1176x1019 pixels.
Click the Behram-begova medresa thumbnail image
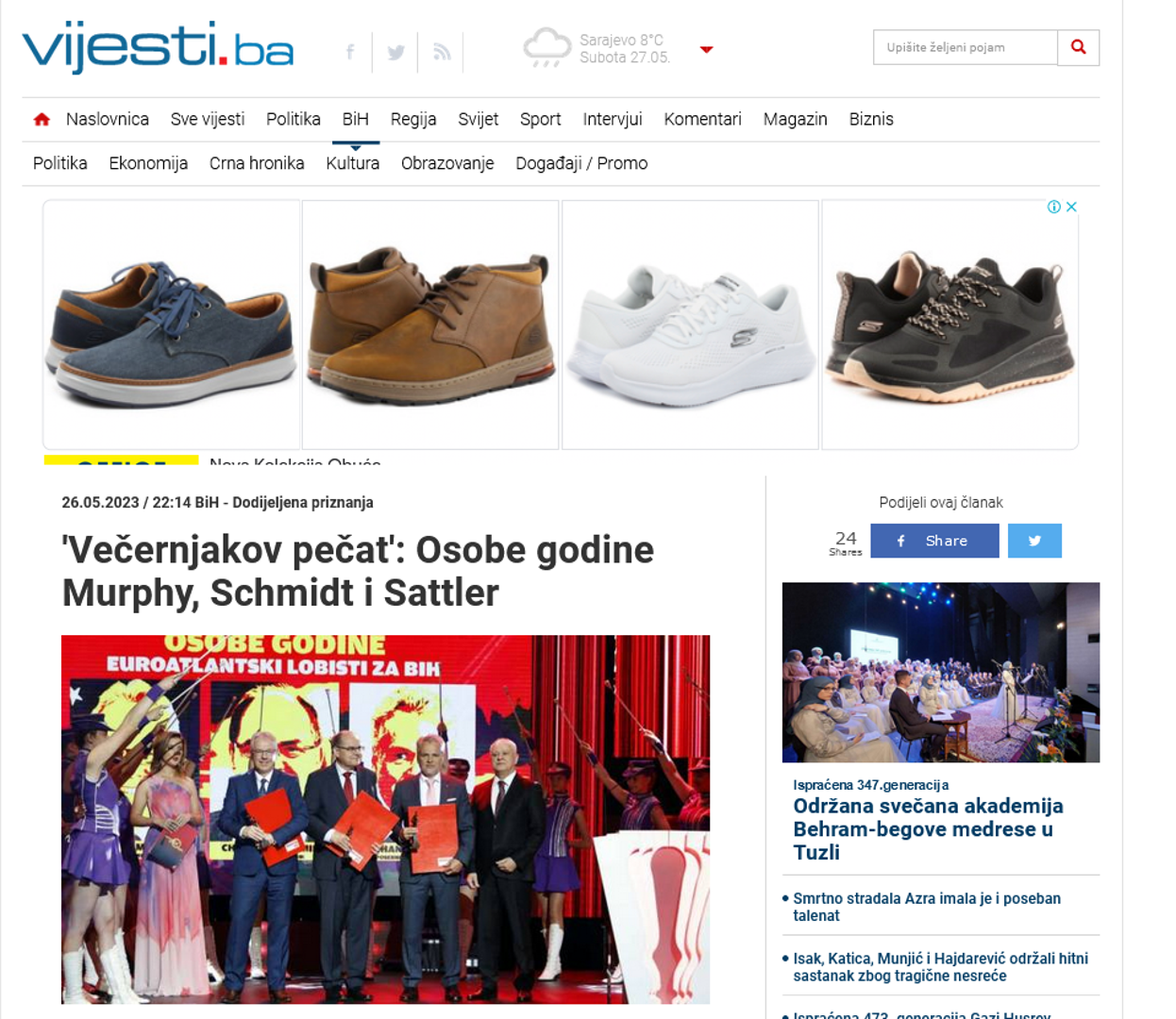tap(941, 672)
